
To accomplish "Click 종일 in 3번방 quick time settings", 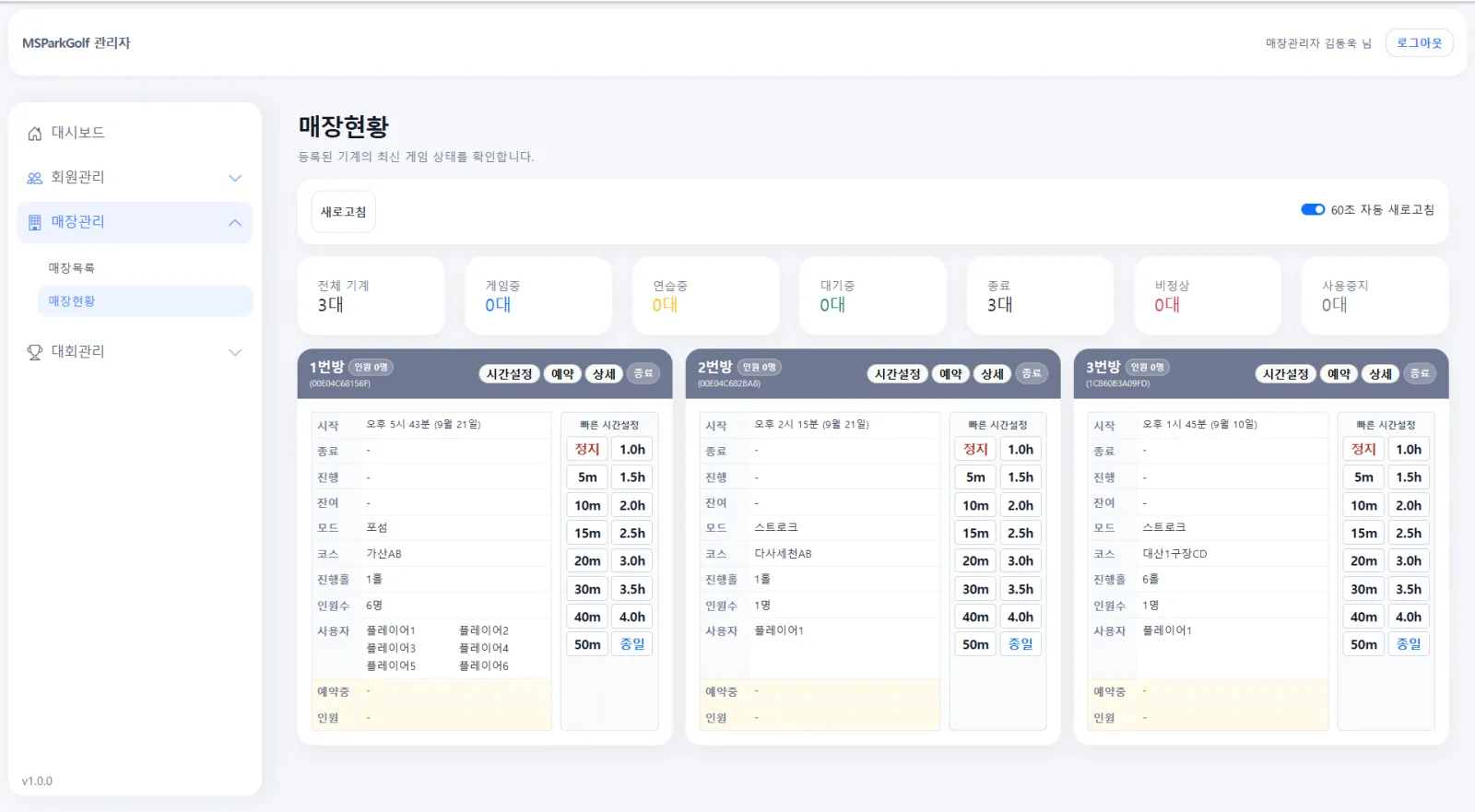I will [1409, 644].
